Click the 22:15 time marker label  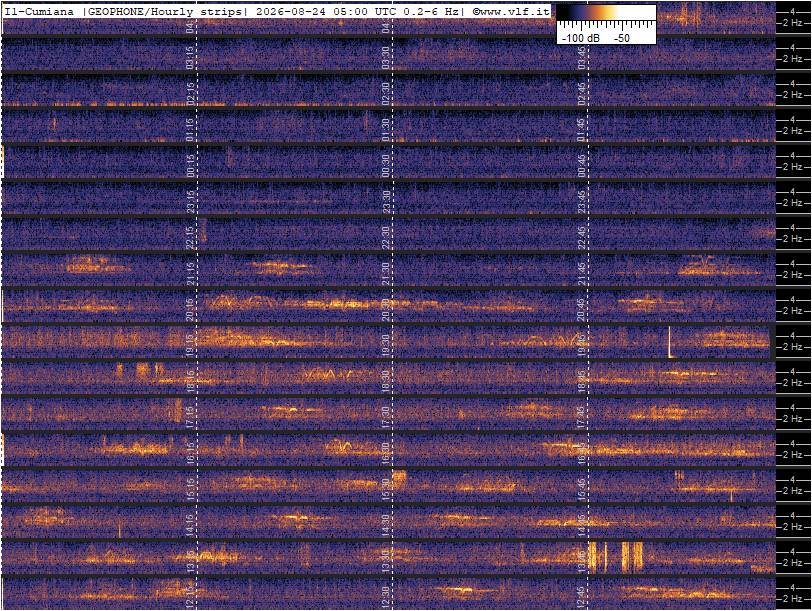(190, 238)
